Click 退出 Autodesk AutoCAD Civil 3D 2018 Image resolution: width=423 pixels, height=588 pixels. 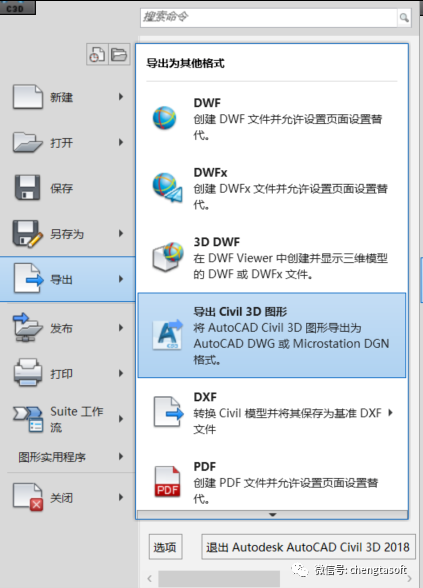pyautogui.click(x=308, y=547)
